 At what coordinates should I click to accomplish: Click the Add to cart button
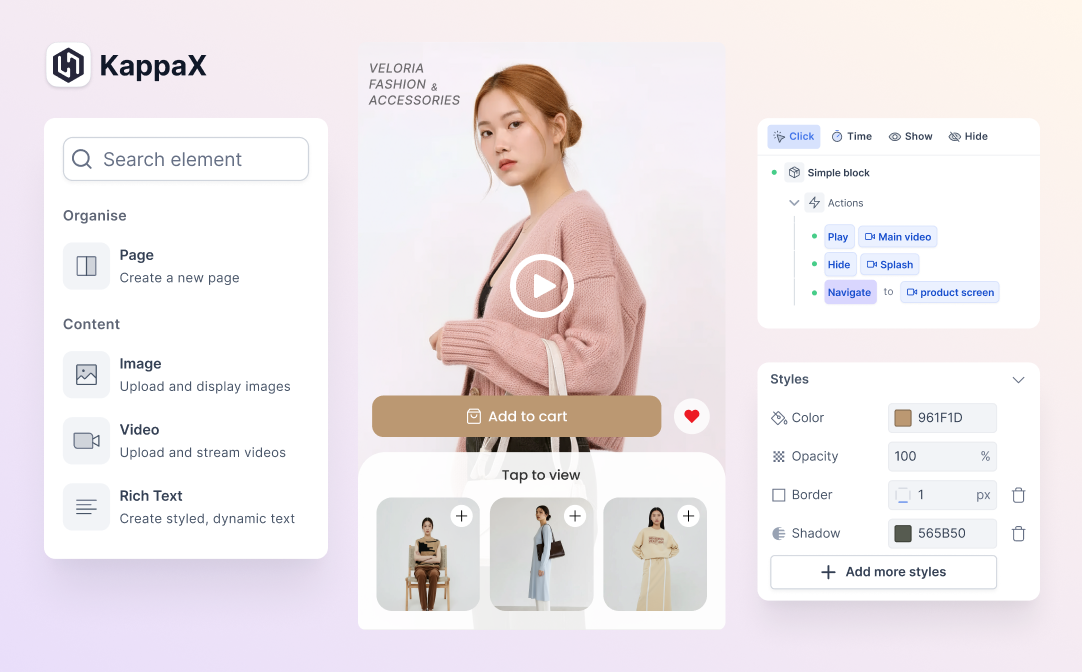(516, 416)
